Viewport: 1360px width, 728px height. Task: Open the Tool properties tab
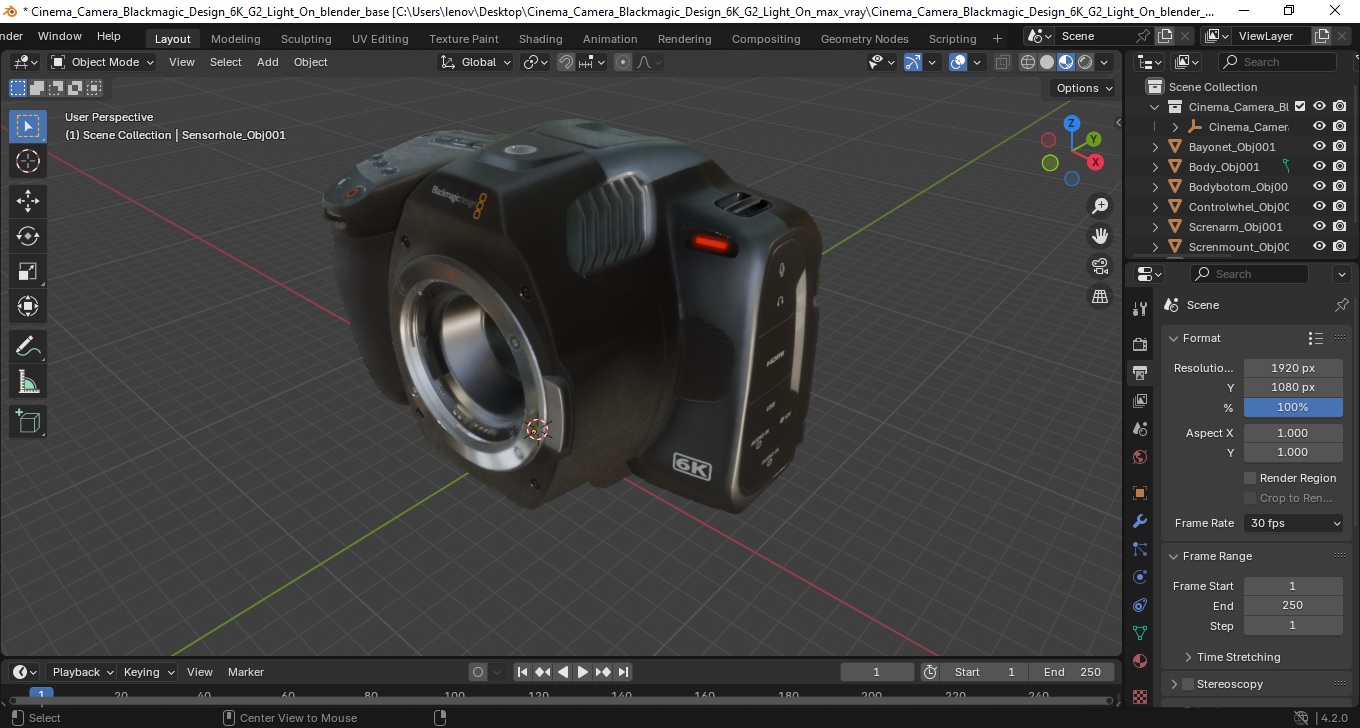pyautogui.click(x=1139, y=308)
